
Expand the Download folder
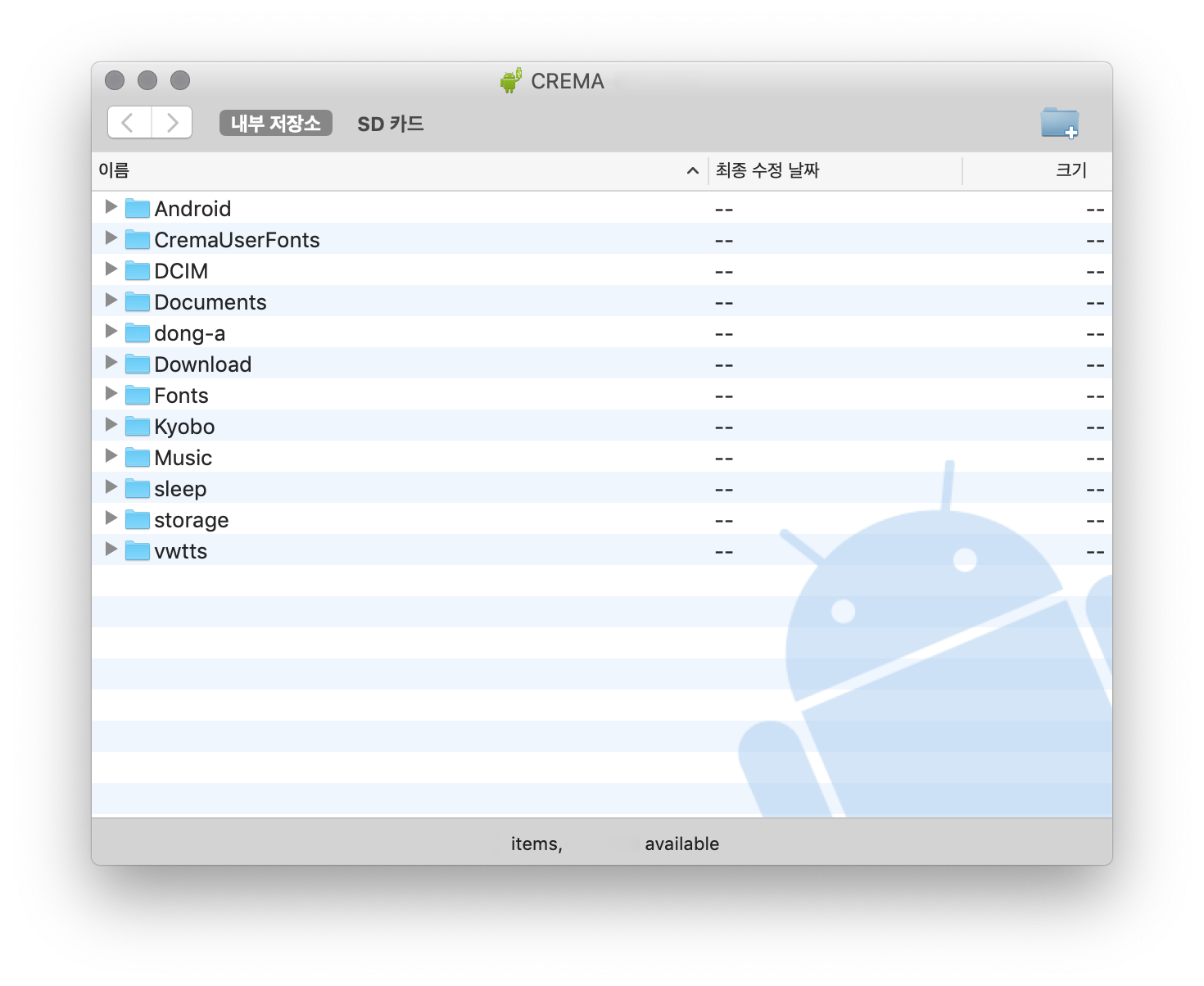point(111,362)
